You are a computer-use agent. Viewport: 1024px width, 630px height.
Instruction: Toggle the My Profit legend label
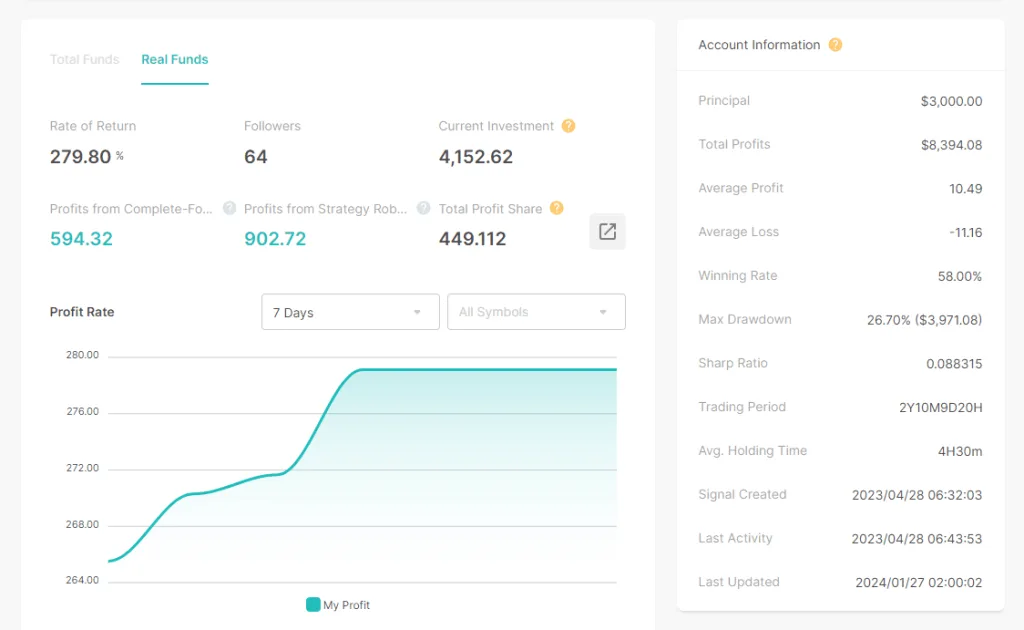pyautogui.click(x=346, y=605)
